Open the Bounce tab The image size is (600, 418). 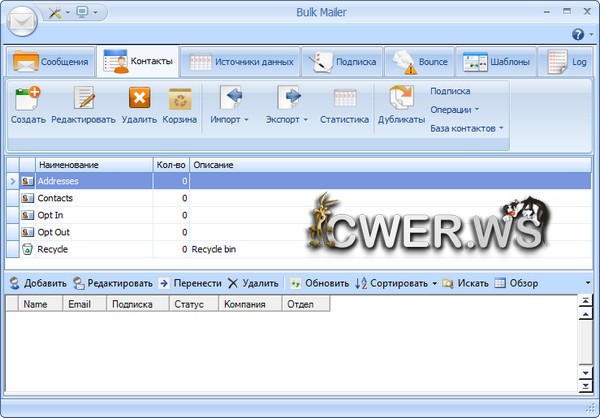pos(420,62)
